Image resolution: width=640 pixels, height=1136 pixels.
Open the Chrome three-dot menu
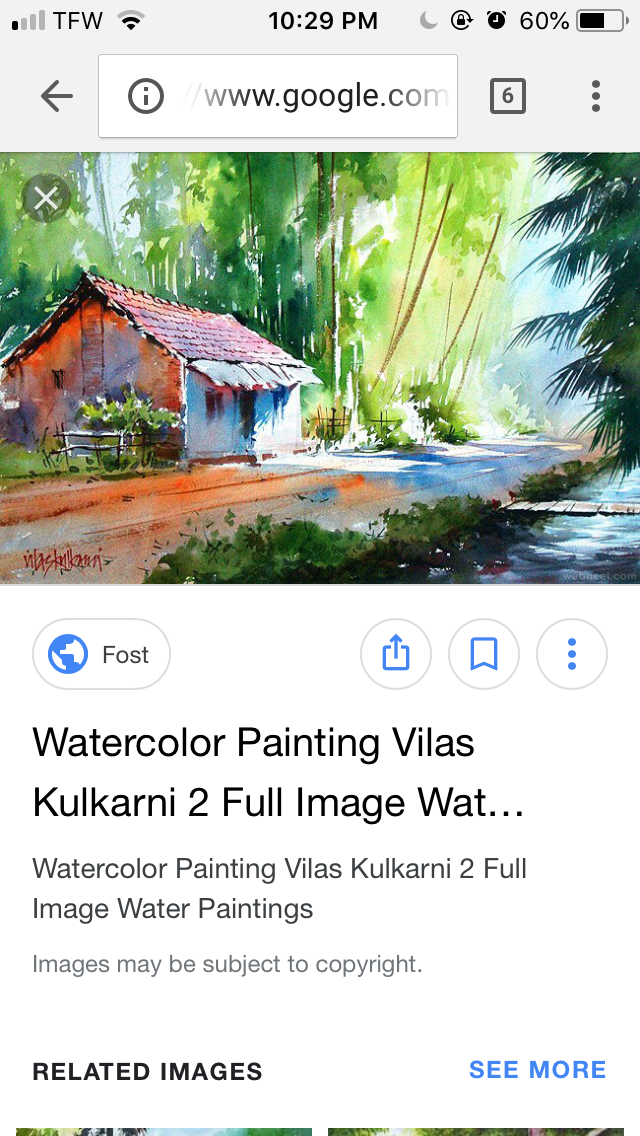point(595,96)
